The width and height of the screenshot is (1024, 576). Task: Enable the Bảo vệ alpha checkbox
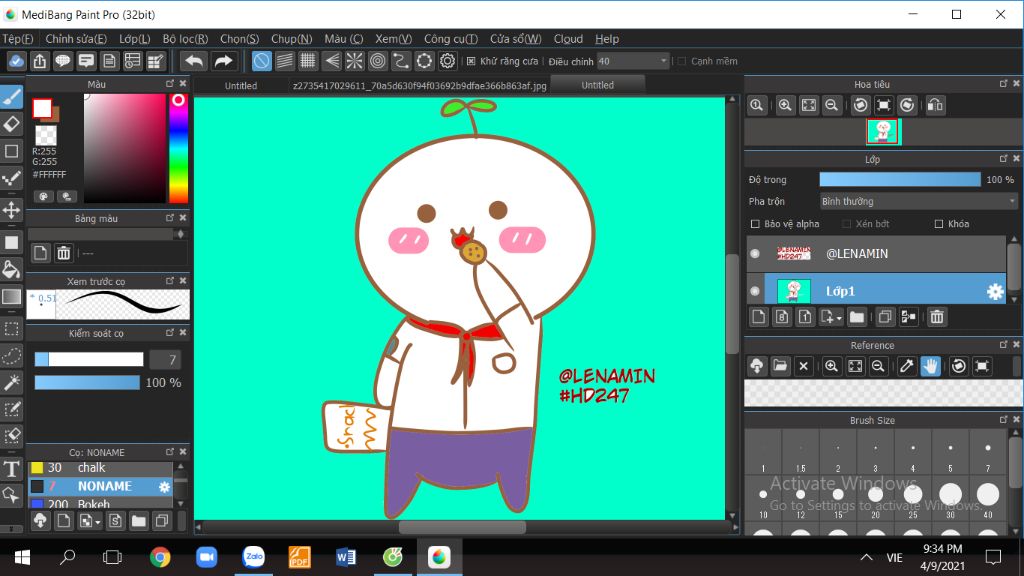pos(756,224)
